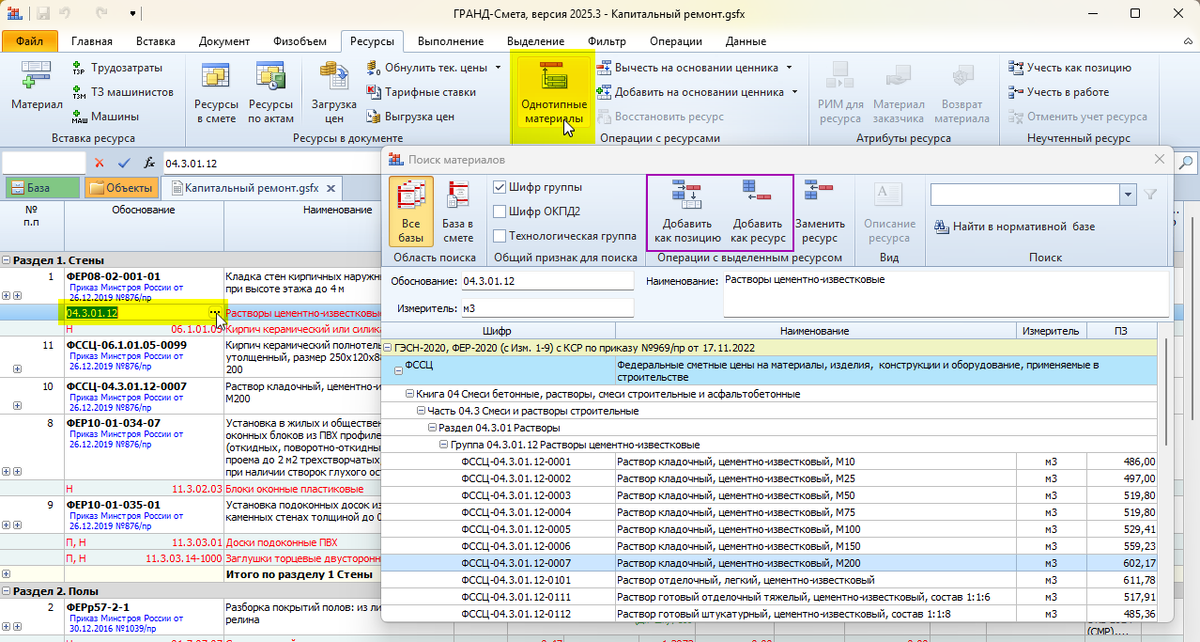Click Добавить как позицию

687,212
